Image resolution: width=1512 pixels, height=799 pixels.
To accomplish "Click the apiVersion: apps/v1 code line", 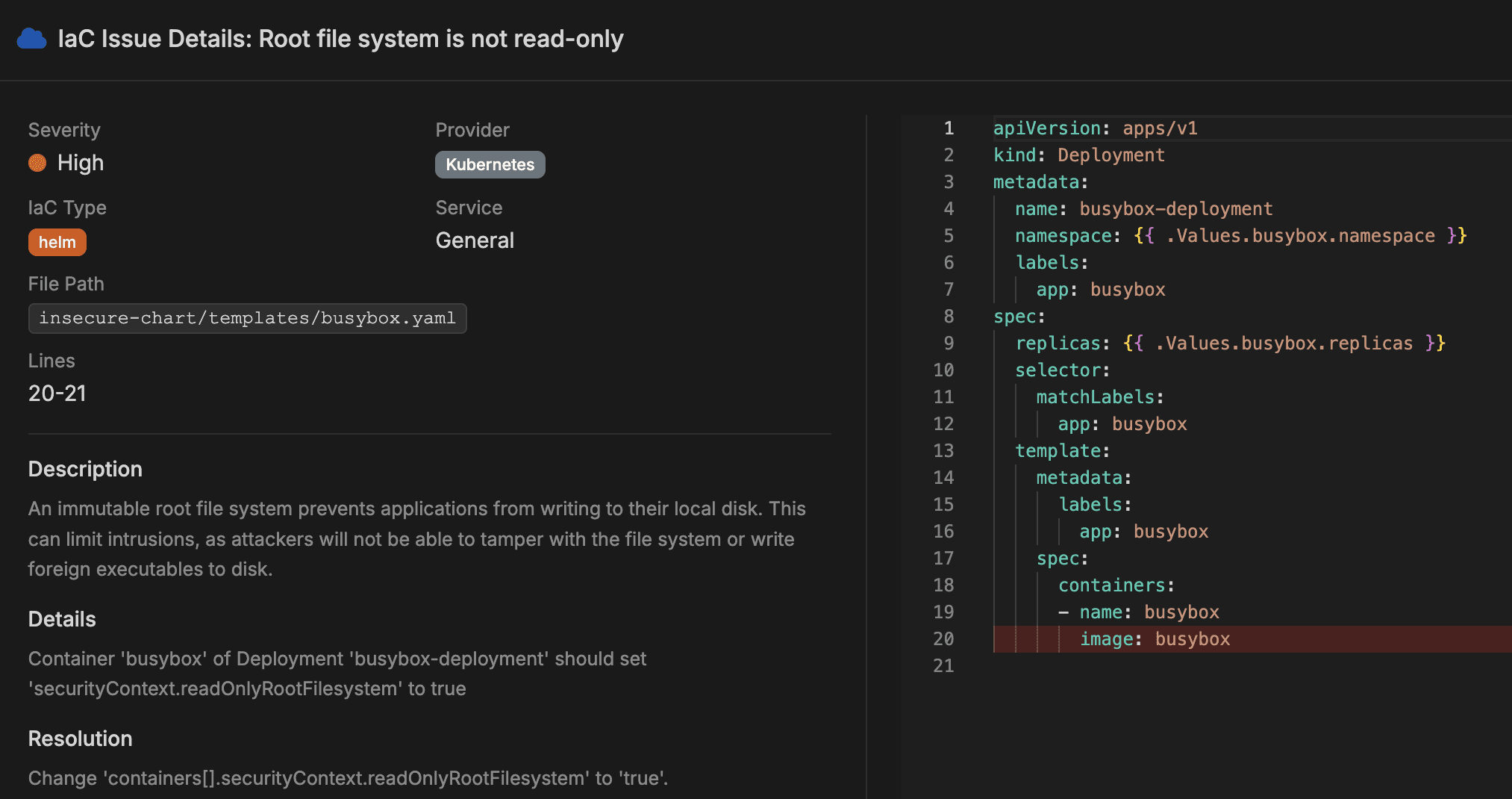I will [1095, 128].
